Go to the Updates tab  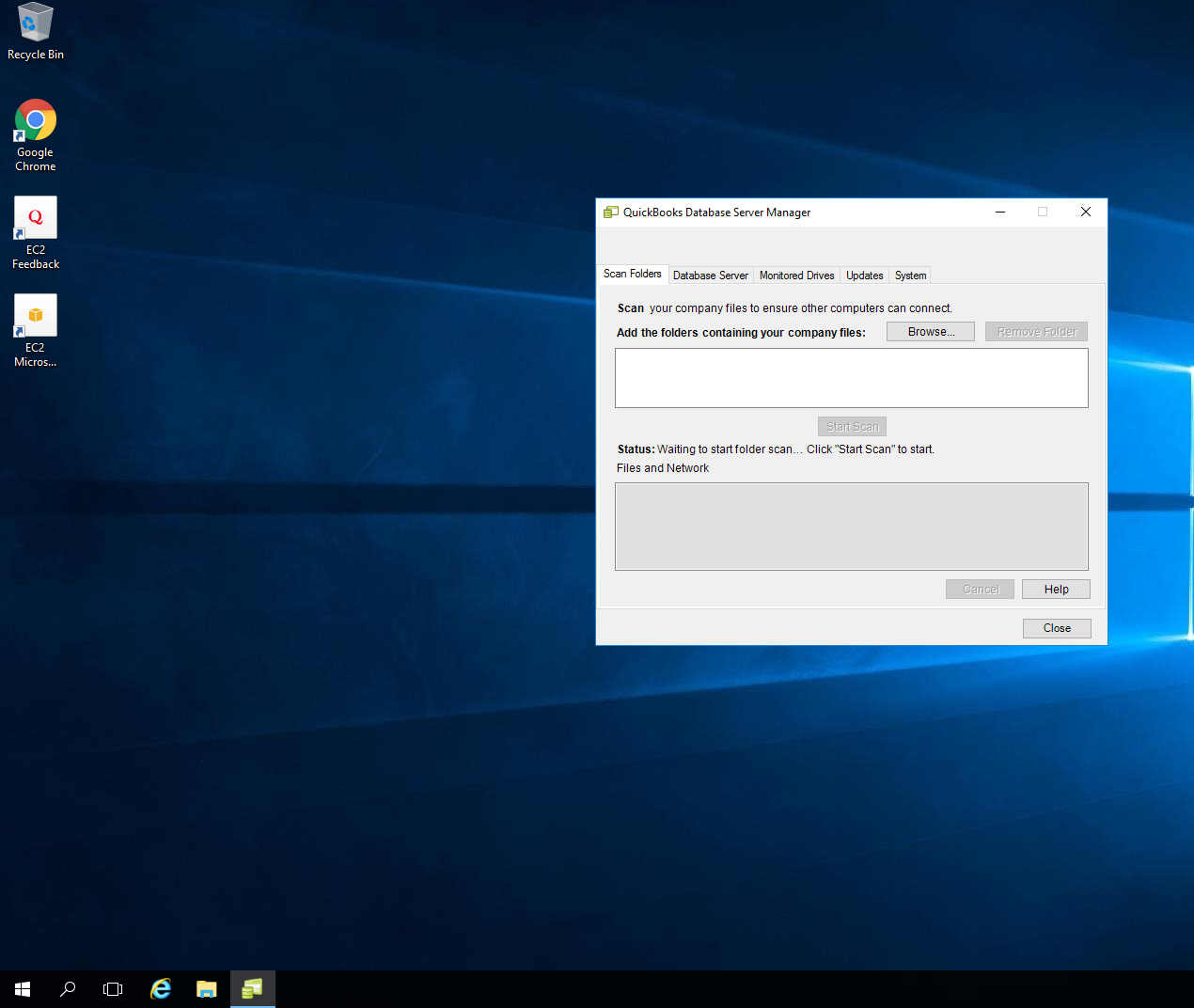[x=864, y=276]
